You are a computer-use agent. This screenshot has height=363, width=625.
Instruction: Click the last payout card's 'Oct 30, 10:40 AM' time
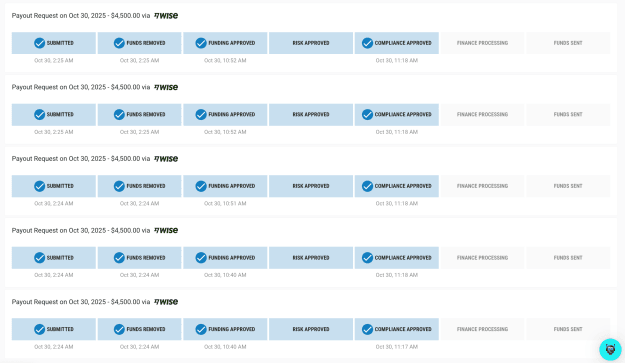click(225, 347)
